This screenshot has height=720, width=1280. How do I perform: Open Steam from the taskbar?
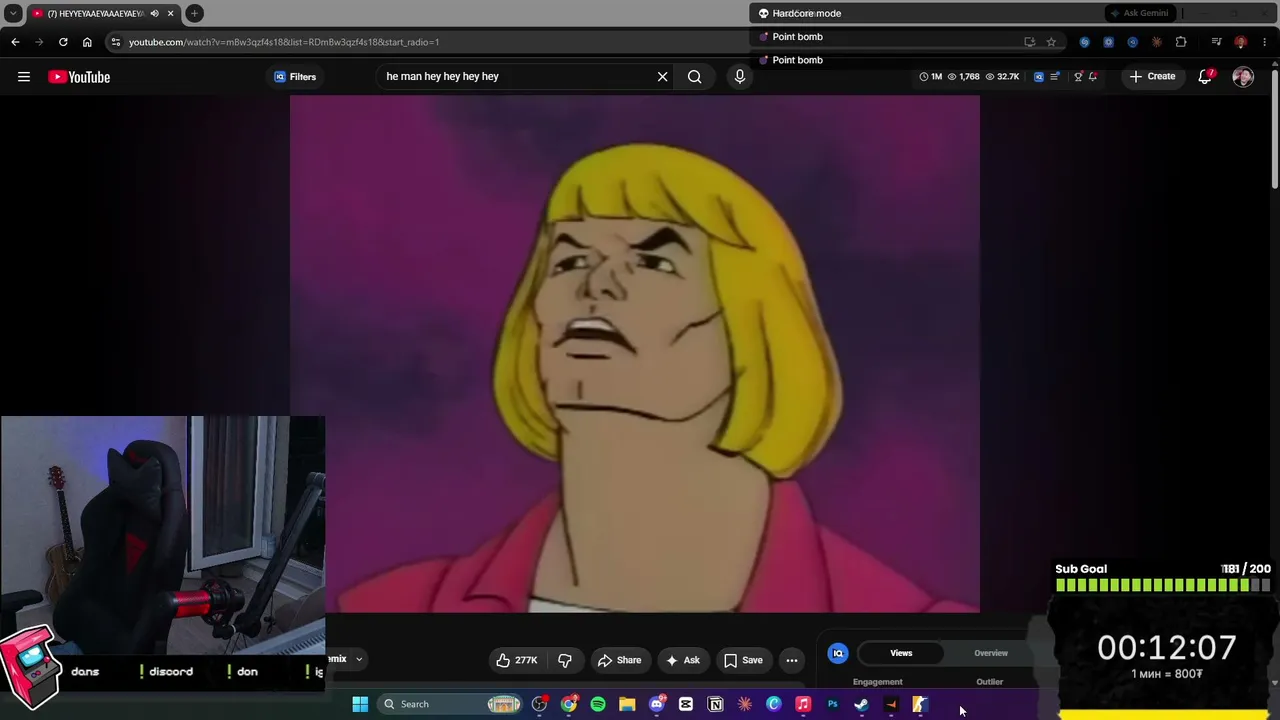(x=861, y=704)
